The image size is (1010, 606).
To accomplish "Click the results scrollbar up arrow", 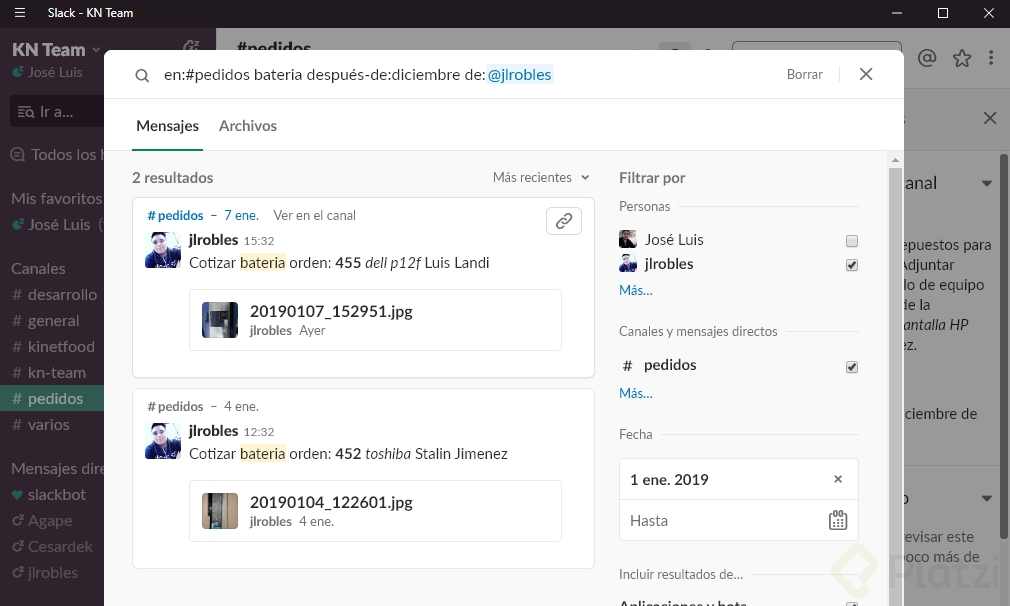I will (895, 160).
